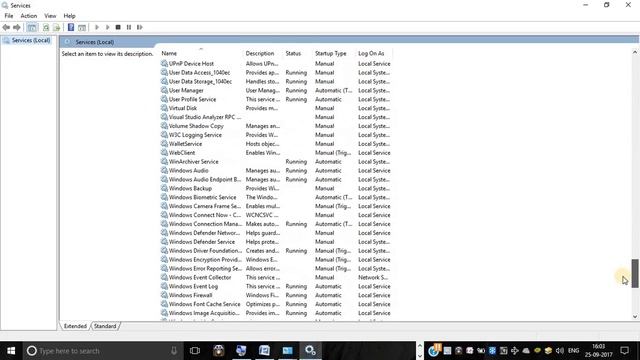Toggle Show/Hide Console Tree toolbar icon
This screenshot has width=640, height=360.
tap(32, 27)
